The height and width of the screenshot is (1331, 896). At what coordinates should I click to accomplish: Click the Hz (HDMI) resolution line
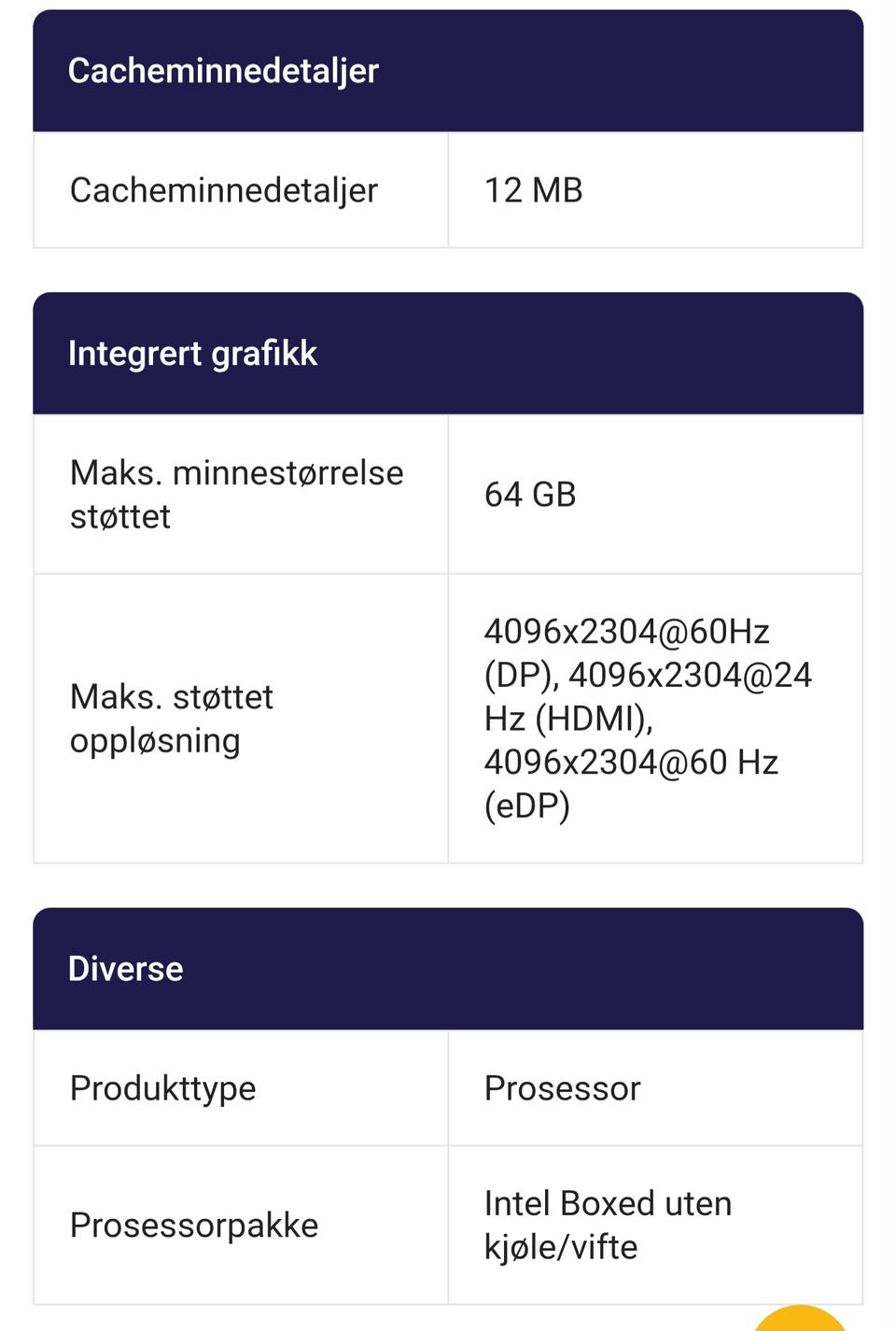568,719
